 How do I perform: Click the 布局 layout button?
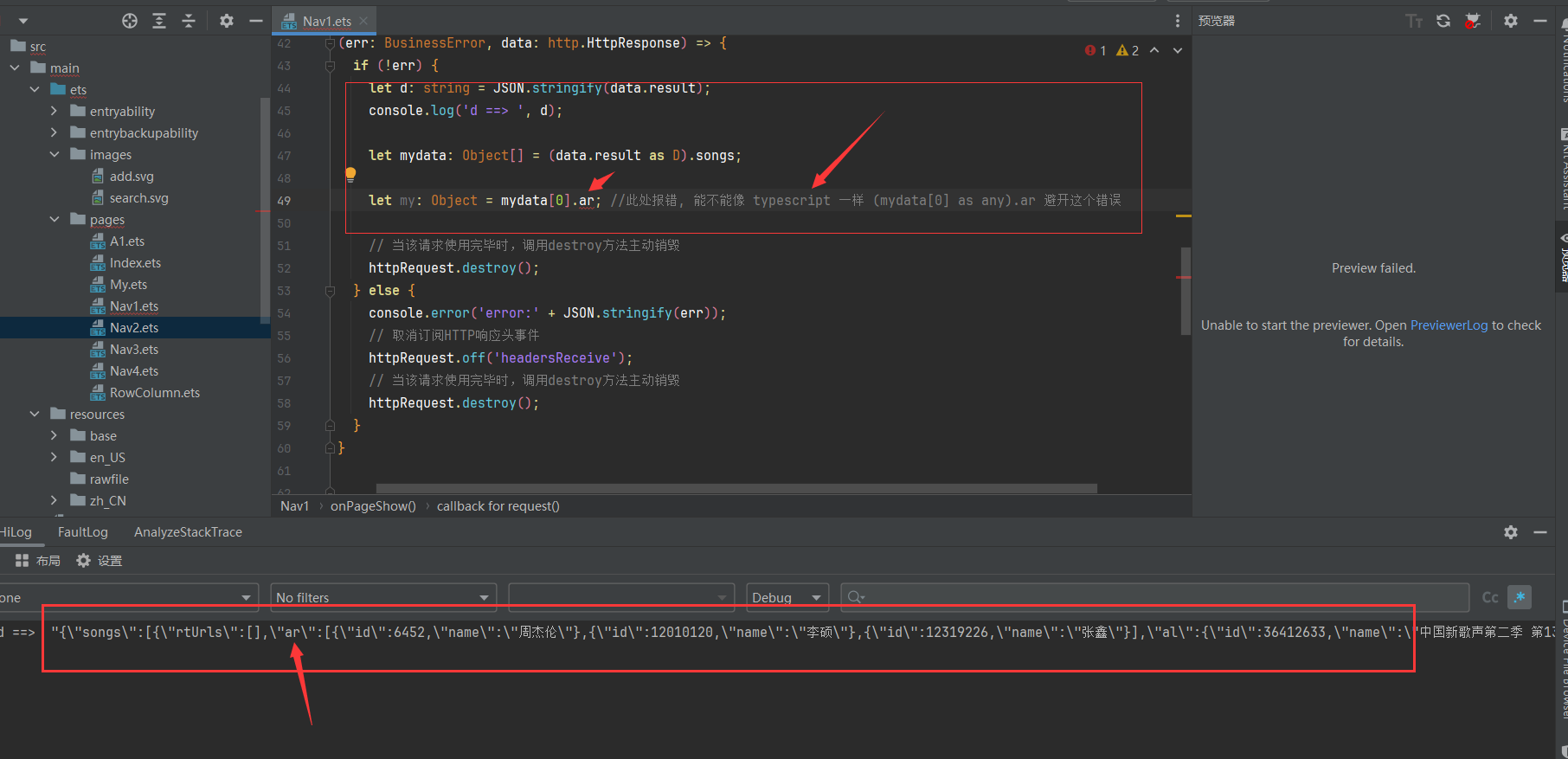point(38,561)
